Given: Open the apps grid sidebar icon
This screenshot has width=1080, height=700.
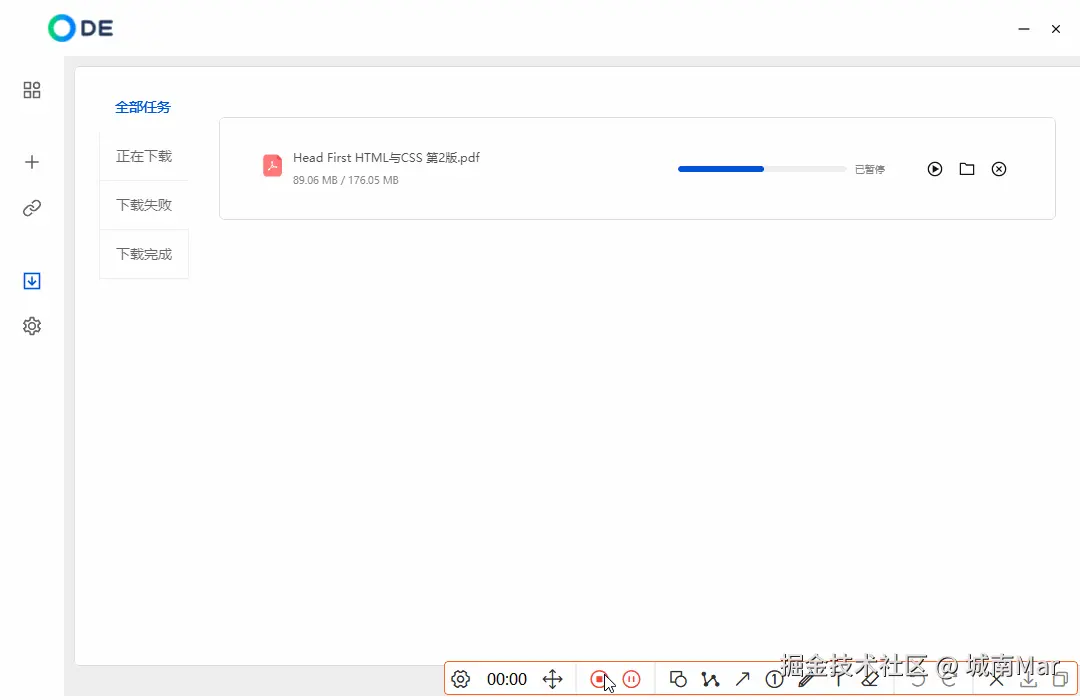Looking at the screenshot, I should pyautogui.click(x=32, y=90).
